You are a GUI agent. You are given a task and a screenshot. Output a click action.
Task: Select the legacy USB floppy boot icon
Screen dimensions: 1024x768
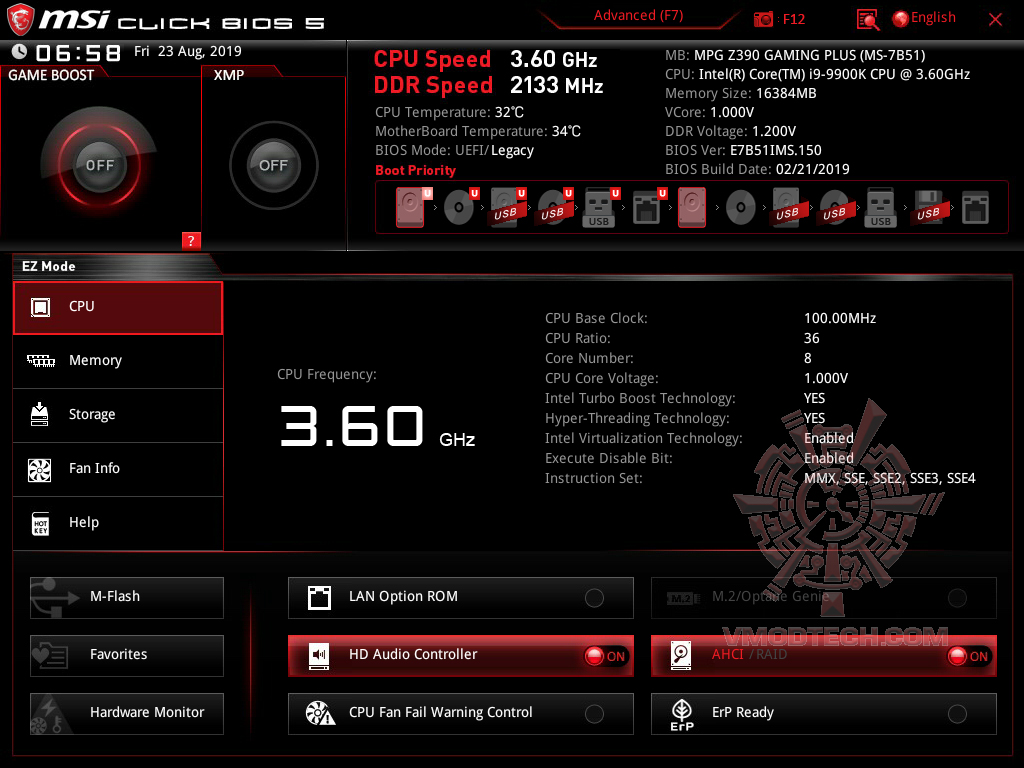[928, 208]
